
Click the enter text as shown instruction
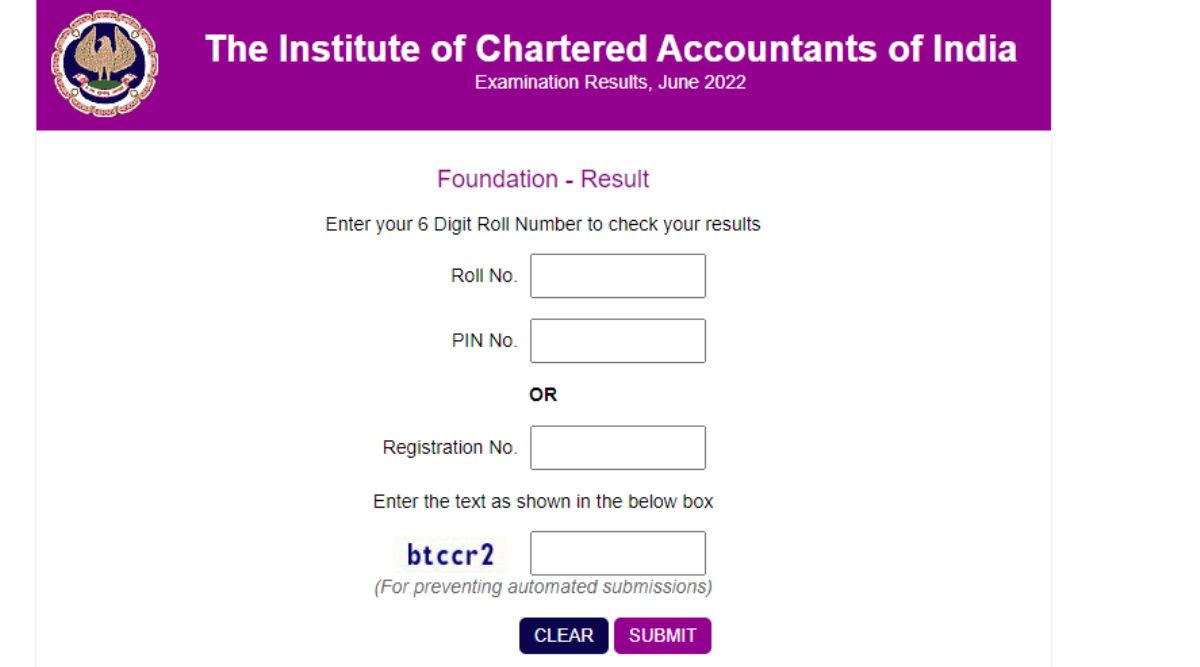[x=543, y=501]
